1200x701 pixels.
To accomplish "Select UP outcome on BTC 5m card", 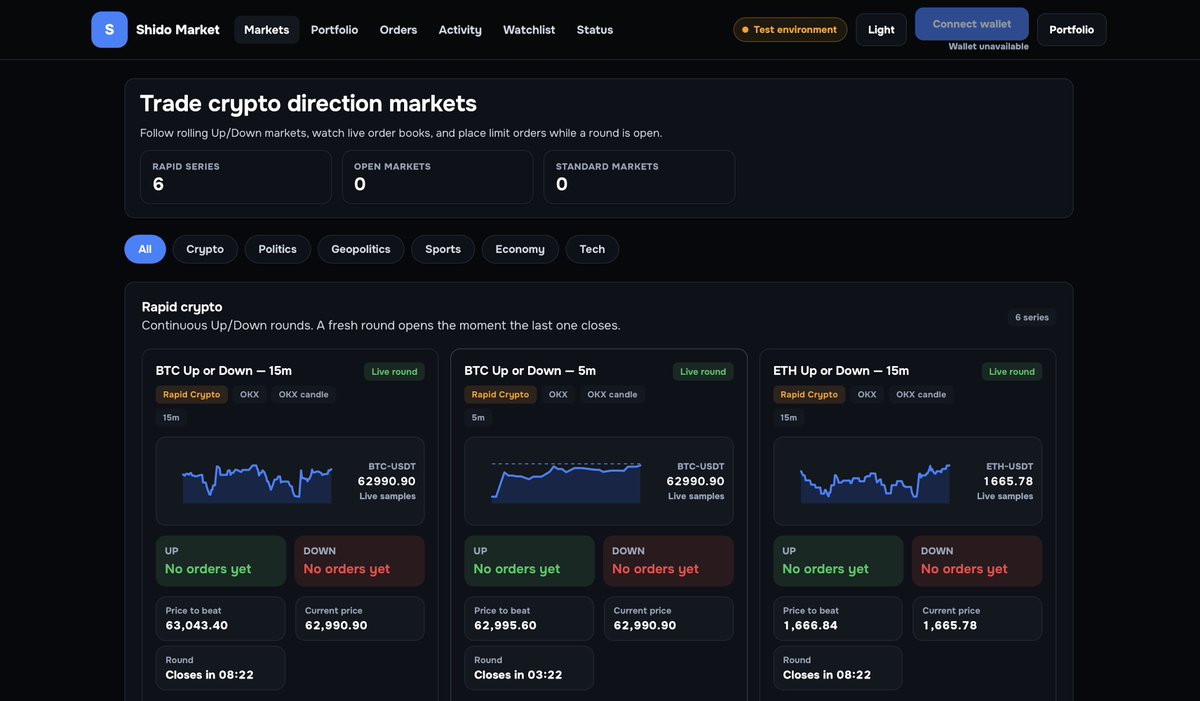I will click(x=530, y=561).
